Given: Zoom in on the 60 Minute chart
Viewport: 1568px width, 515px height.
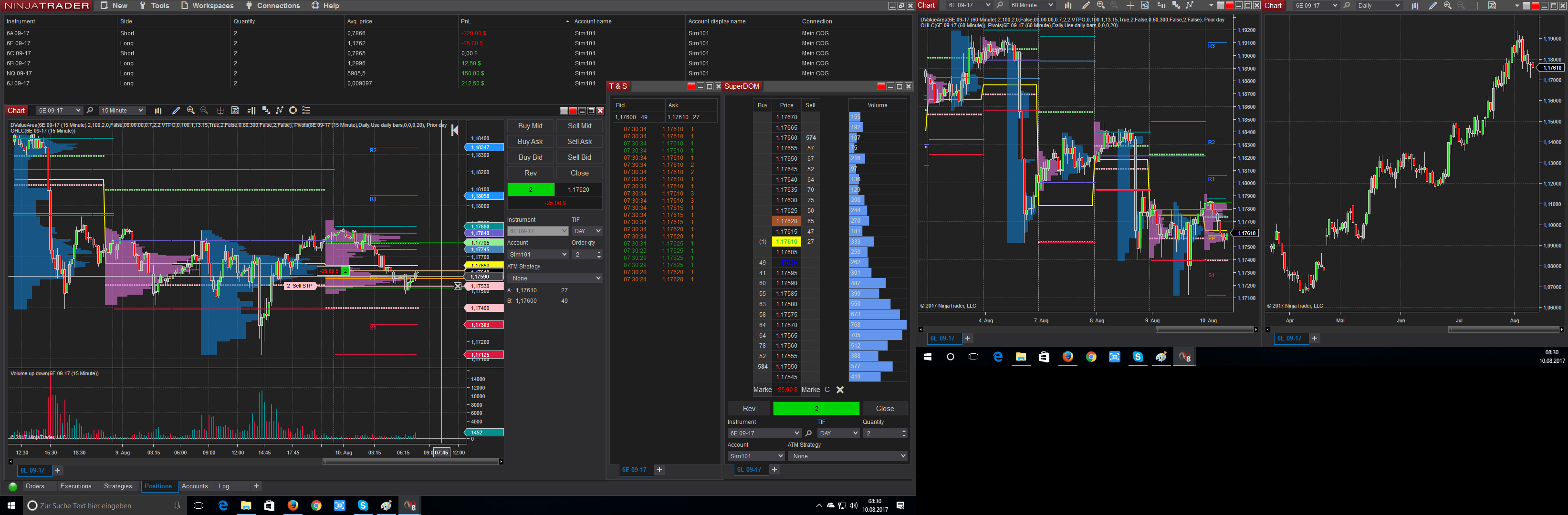Looking at the screenshot, I should tap(1100, 5).
